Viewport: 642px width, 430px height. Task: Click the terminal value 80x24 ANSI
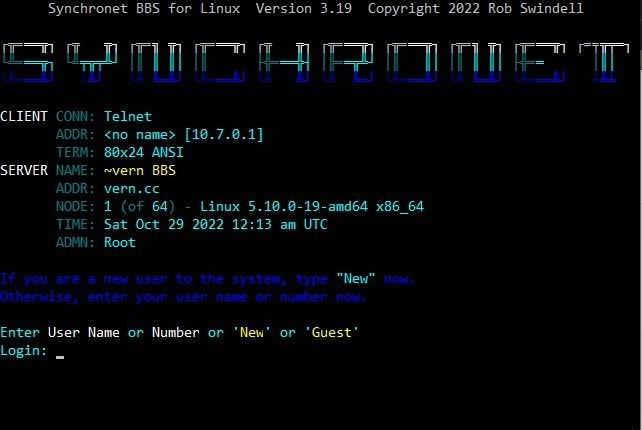click(x=144, y=153)
